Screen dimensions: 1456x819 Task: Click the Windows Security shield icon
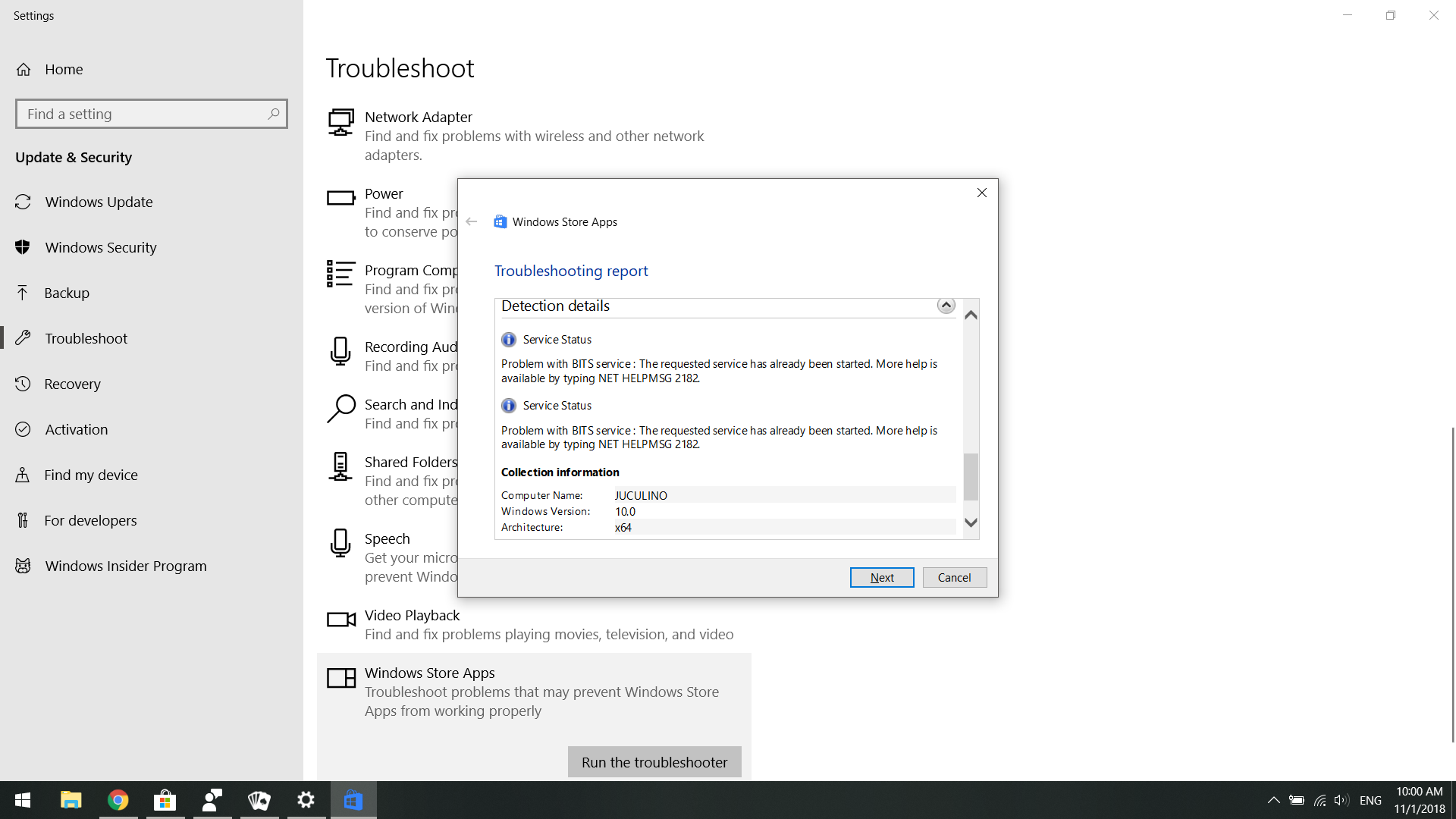23,247
